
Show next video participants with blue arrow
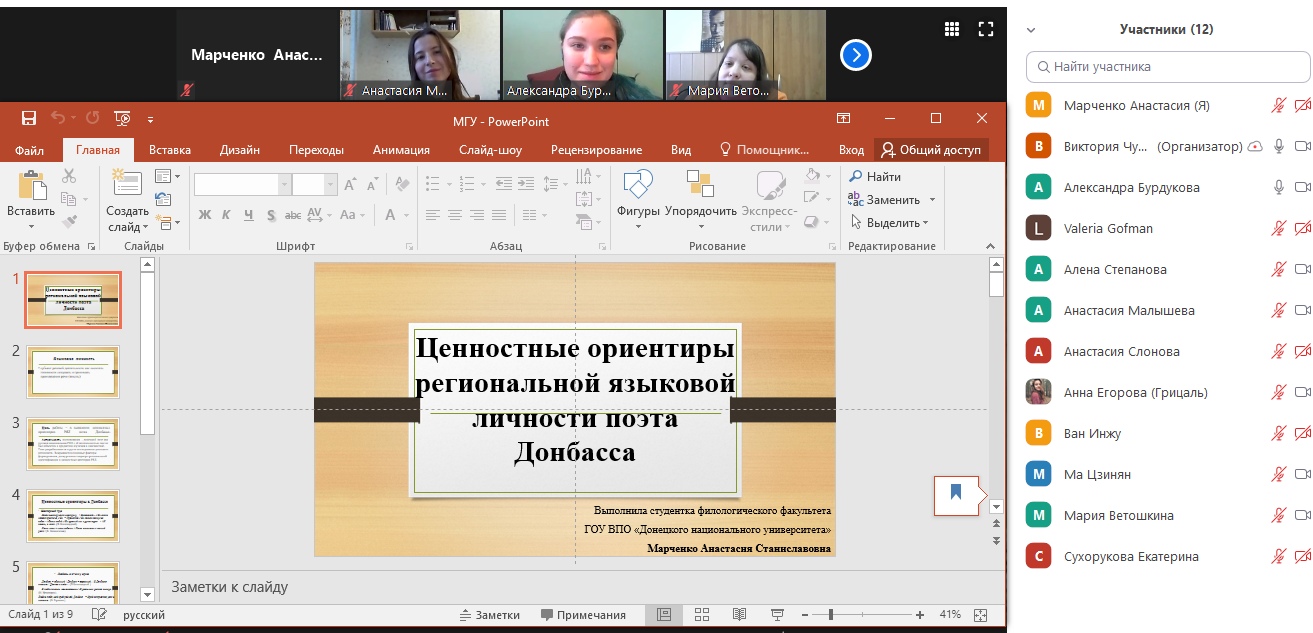click(856, 54)
